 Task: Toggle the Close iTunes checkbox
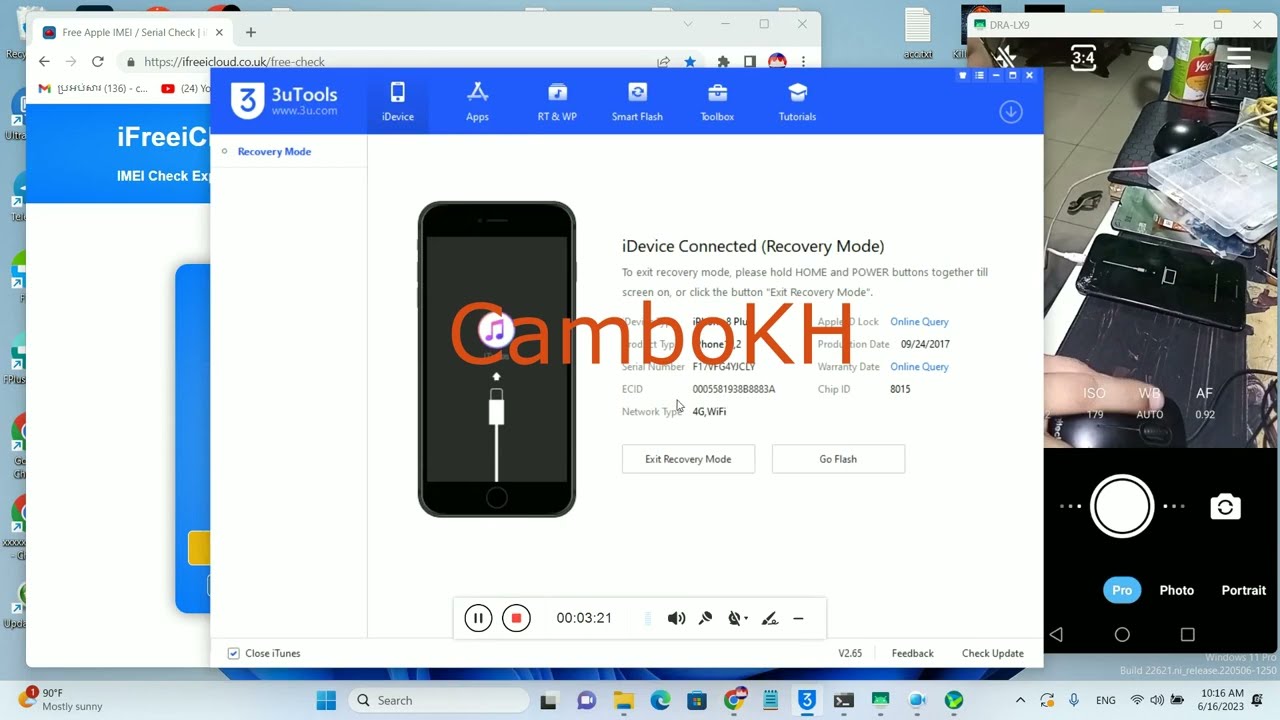pyautogui.click(x=234, y=653)
